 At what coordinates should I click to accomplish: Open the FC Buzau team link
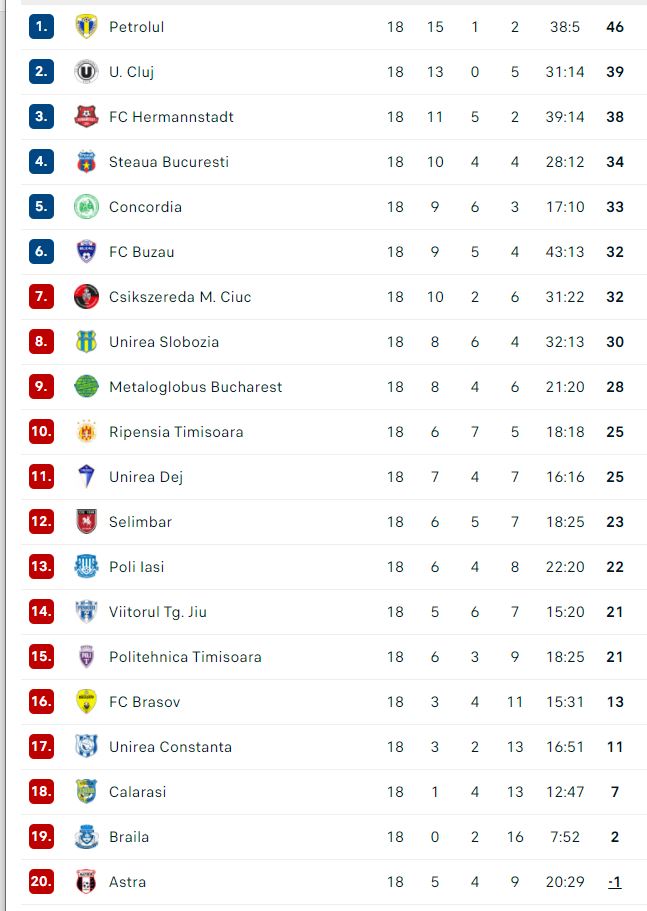pyautogui.click(x=142, y=252)
